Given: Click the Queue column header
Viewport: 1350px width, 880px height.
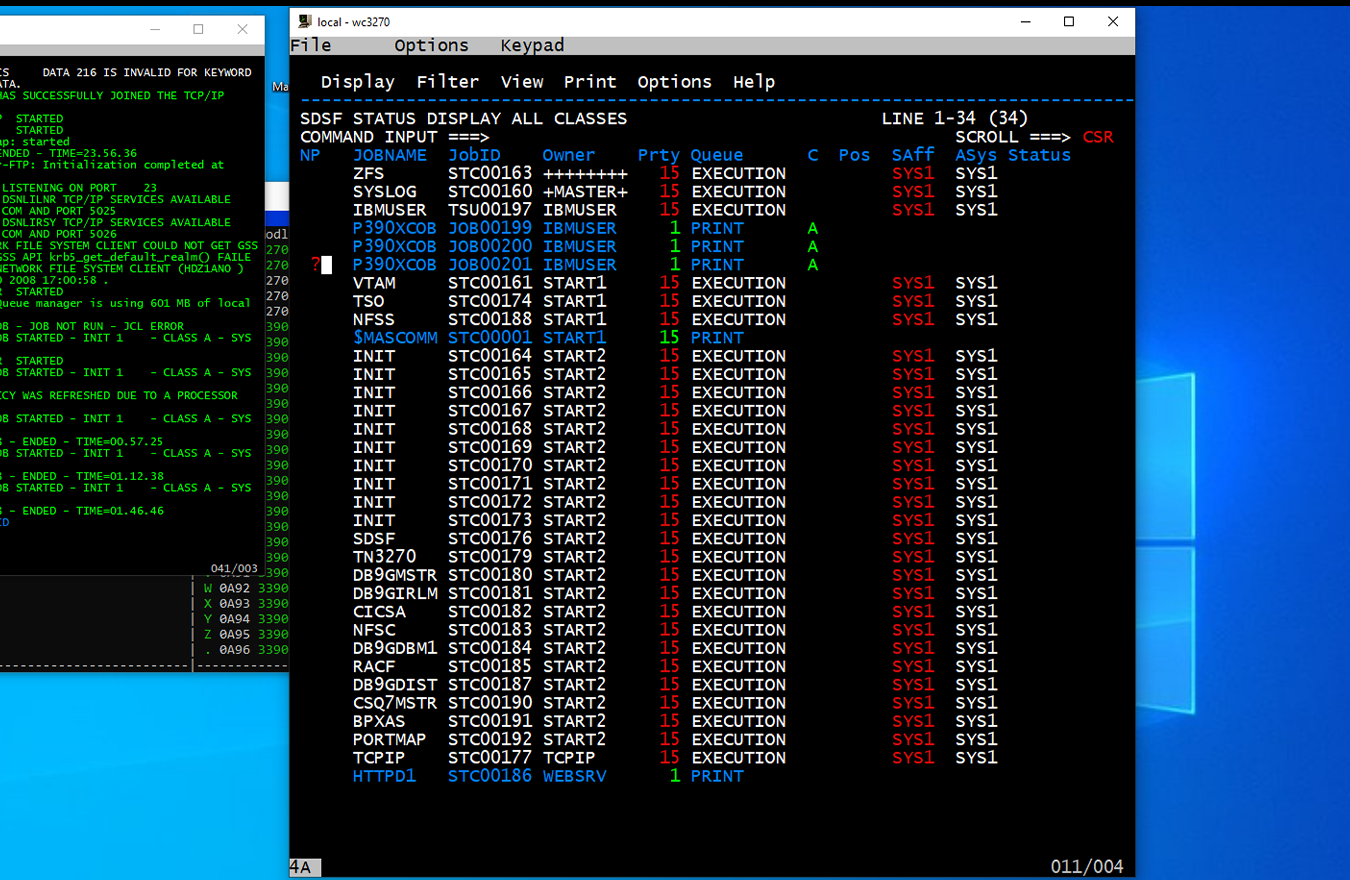Looking at the screenshot, I should click(716, 155).
